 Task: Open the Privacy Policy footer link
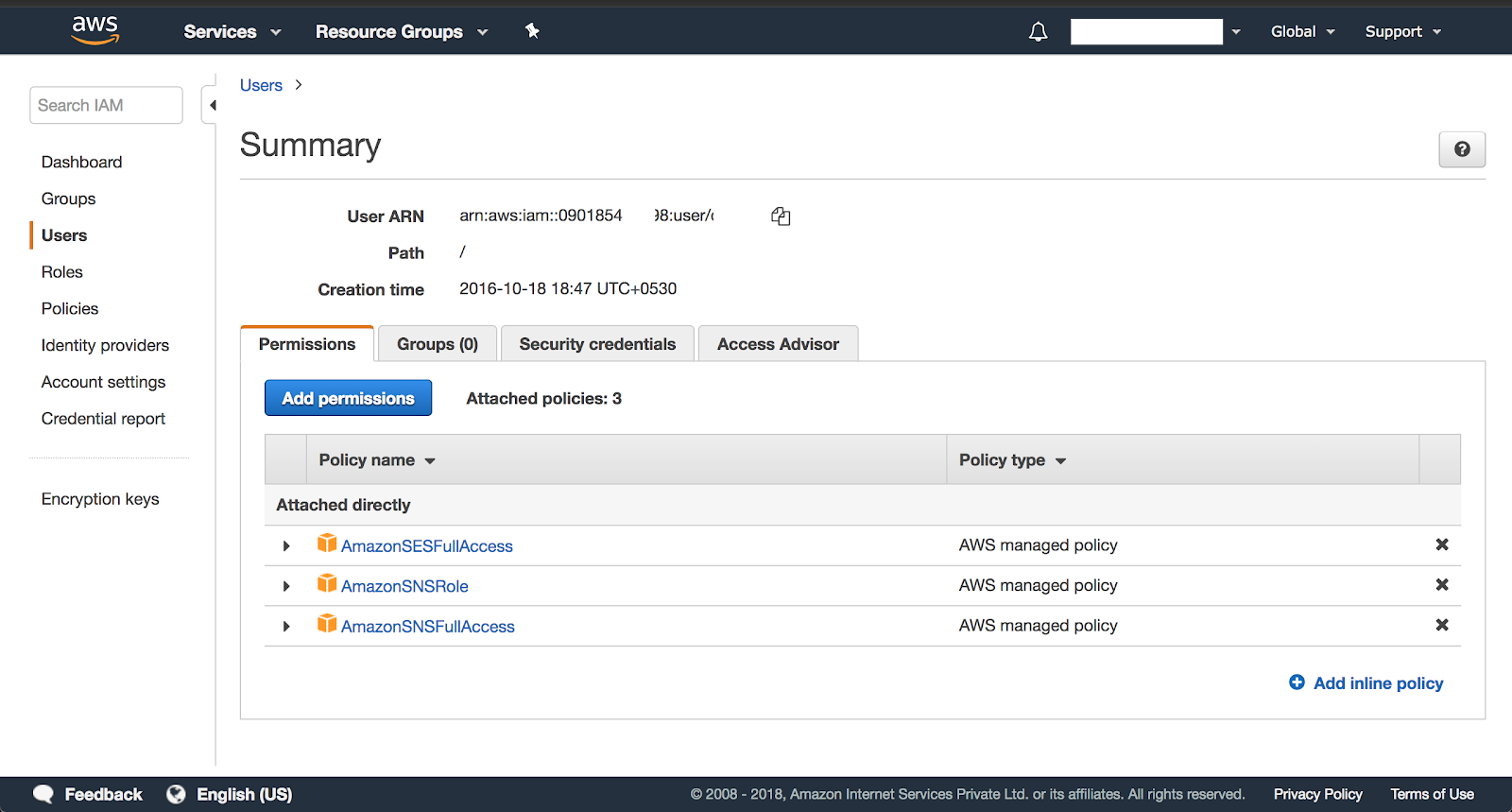point(1317,794)
